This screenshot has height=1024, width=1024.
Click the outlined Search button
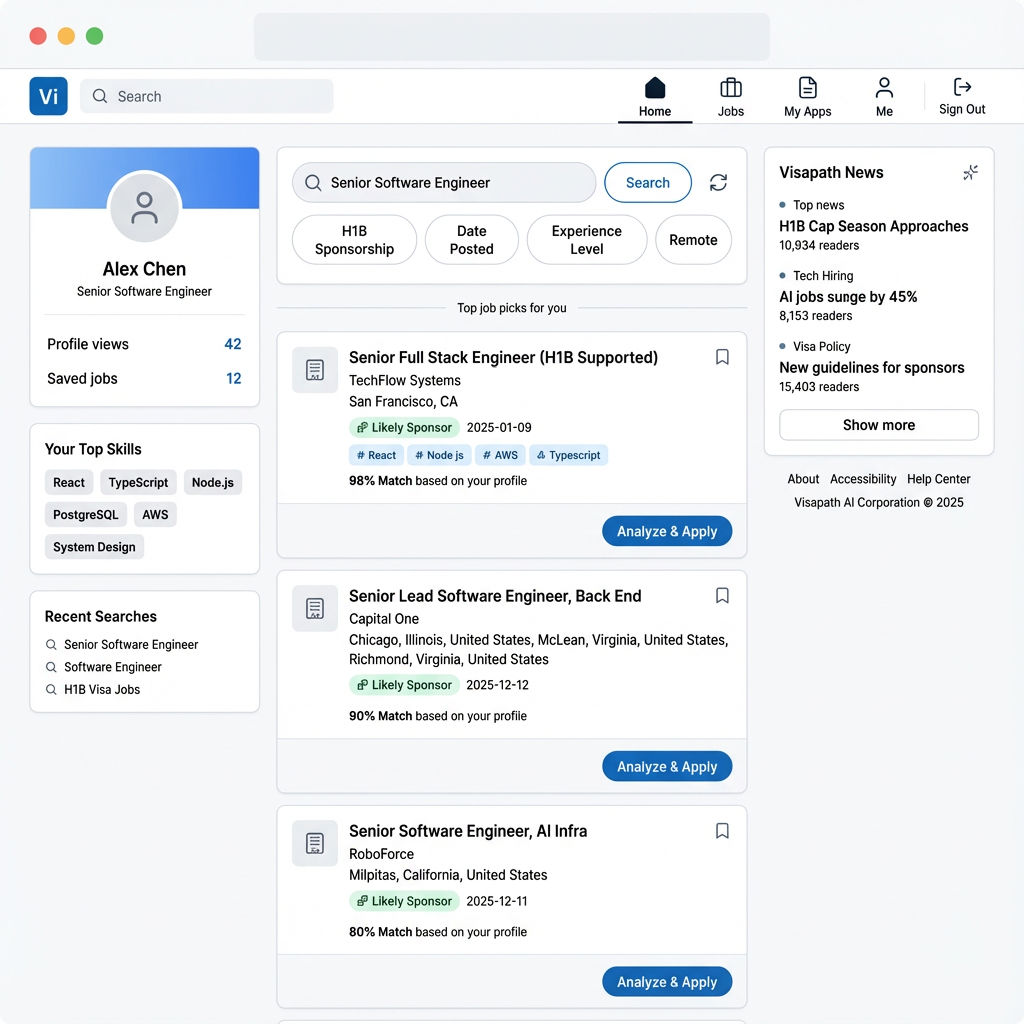[648, 183]
